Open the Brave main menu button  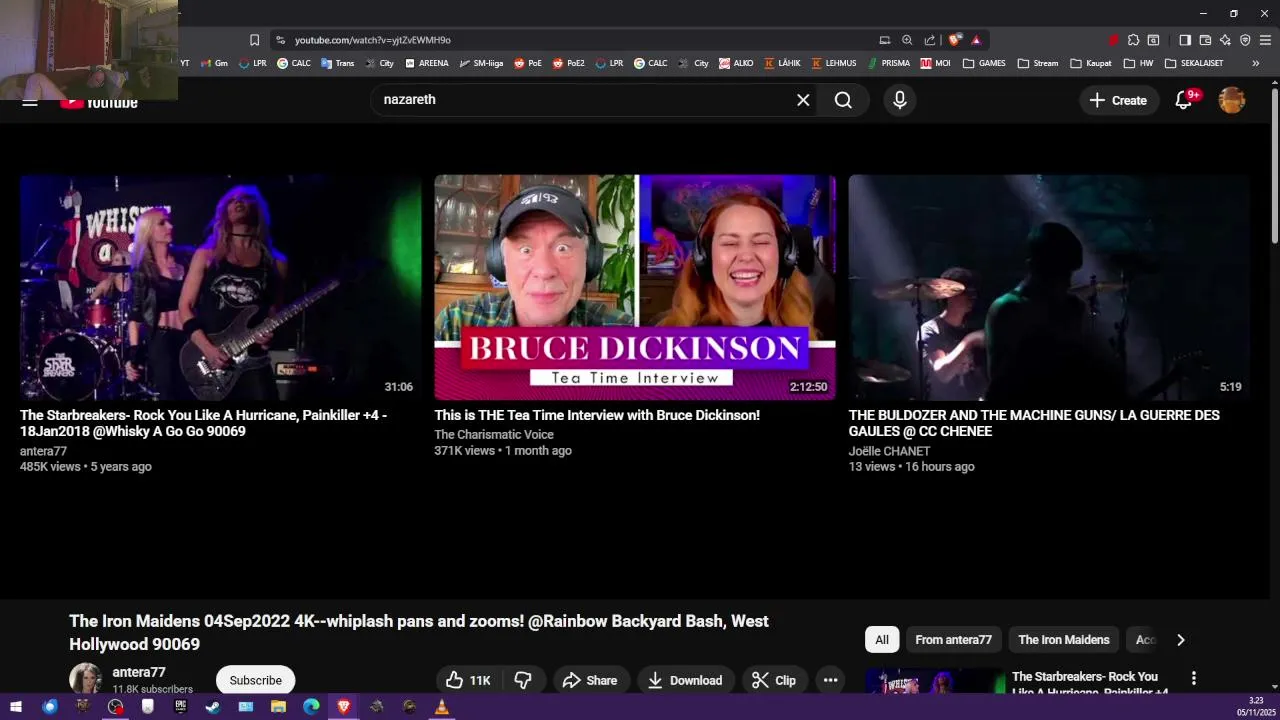click(1266, 40)
